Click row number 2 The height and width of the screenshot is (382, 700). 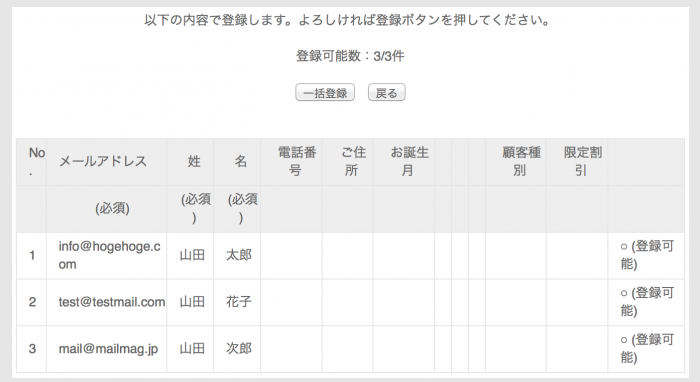(32, 302)
